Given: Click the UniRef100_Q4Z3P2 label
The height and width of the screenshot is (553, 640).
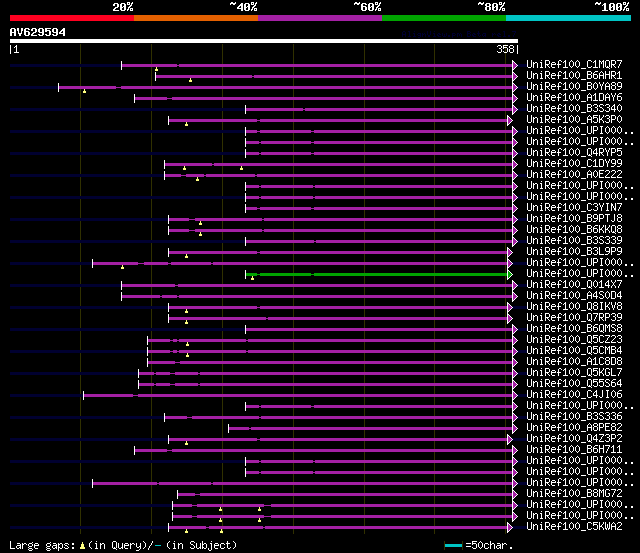Looking at the screenshot, I should (574, 439).
